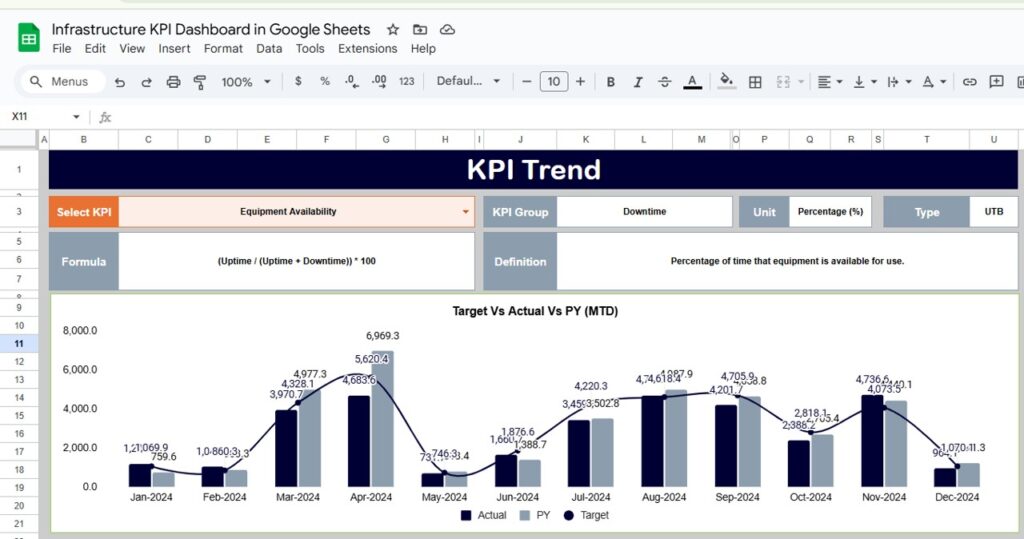Open the Google Sheets home icon
This screenshot has width=1024, height=539.
(28, 38)
